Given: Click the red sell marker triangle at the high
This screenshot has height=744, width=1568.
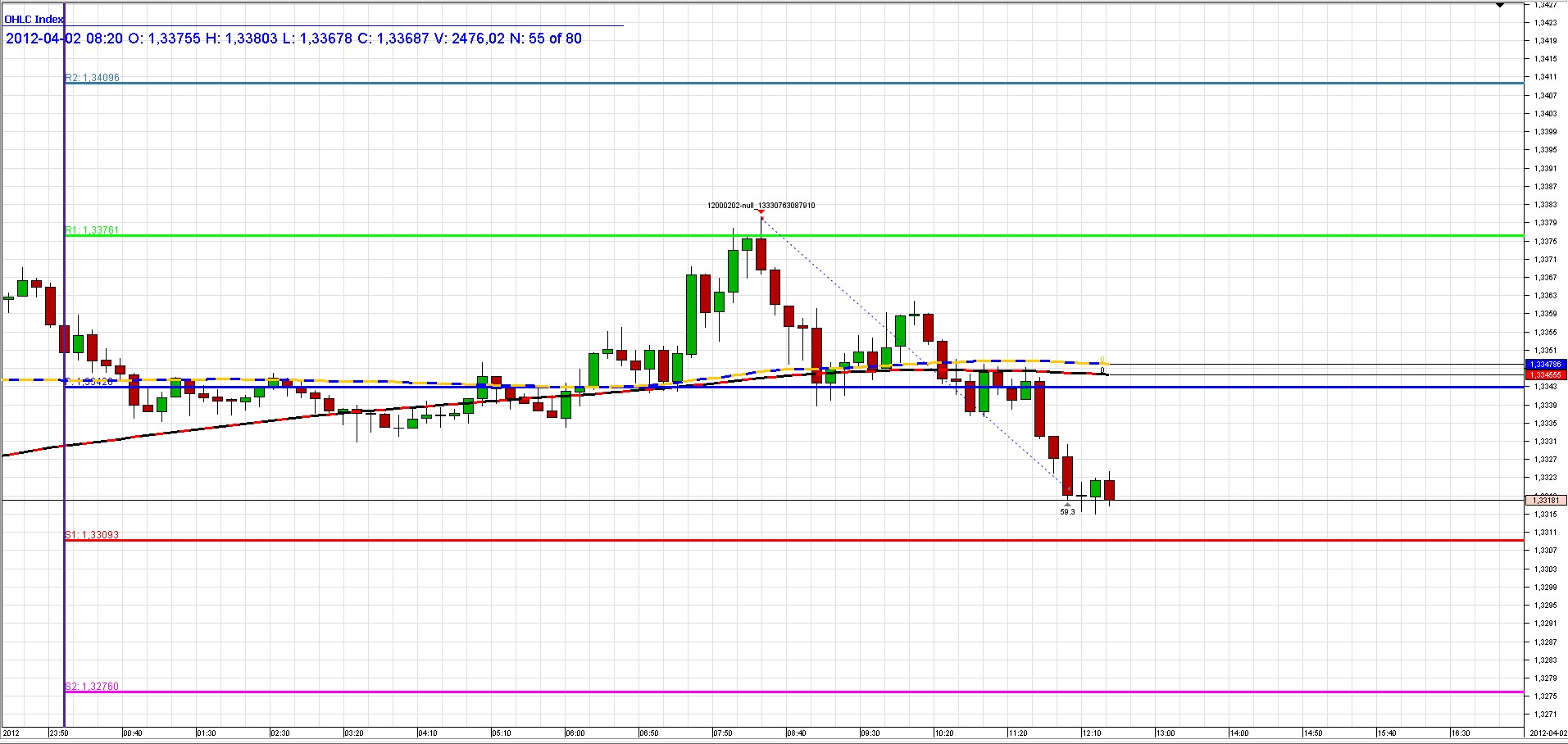Looking at the screenshot, I should 761,213.
